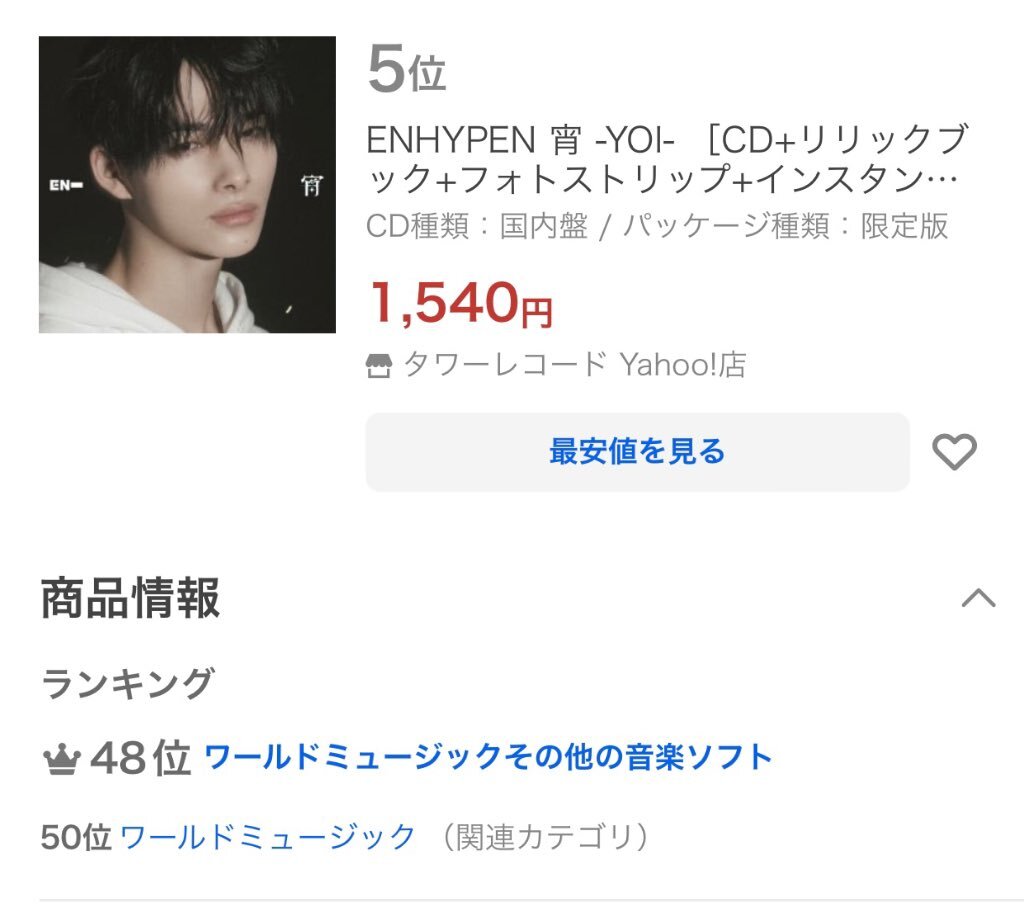Image resolution: width=1024 pixels, height=904 pixels.
Task: Click the ENHYPEN 宵 -YOI- product title
Action: (666, 159)
